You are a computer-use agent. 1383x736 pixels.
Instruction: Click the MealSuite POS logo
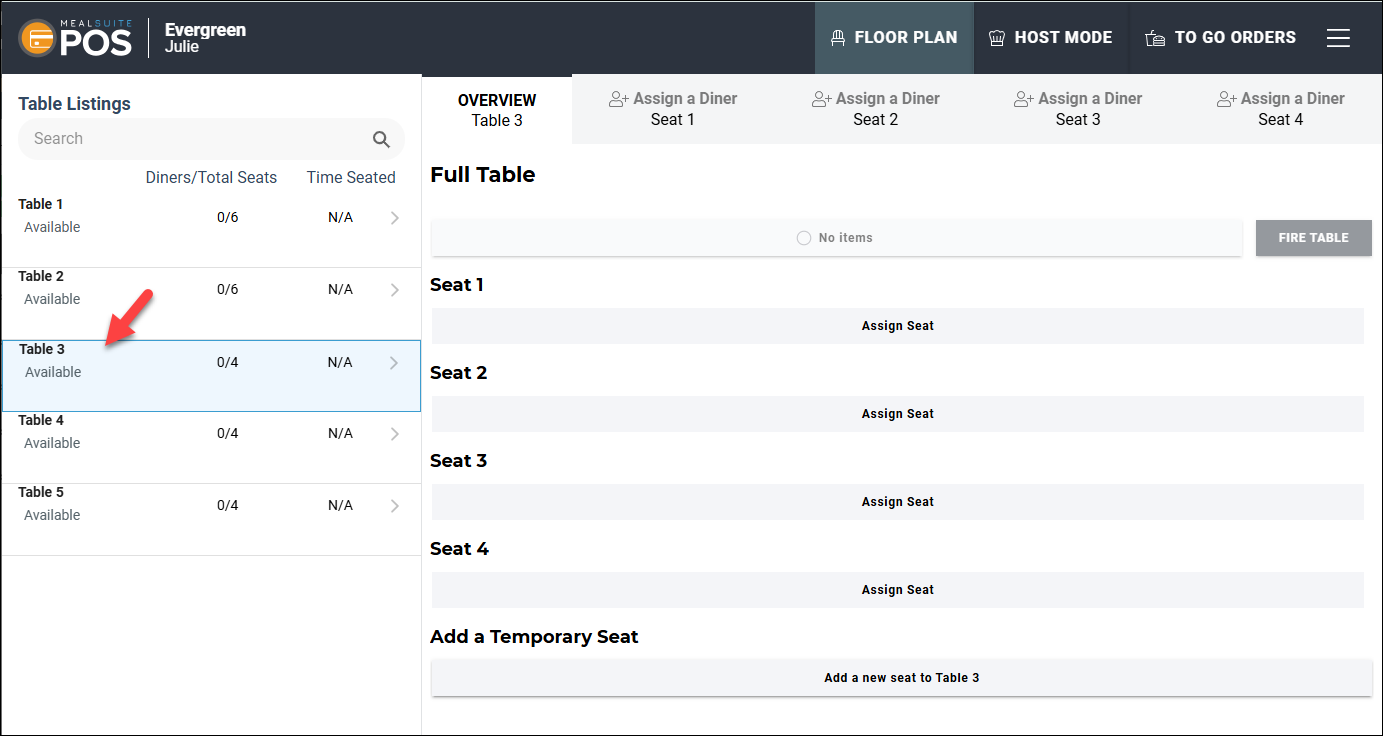pos(76,38)
